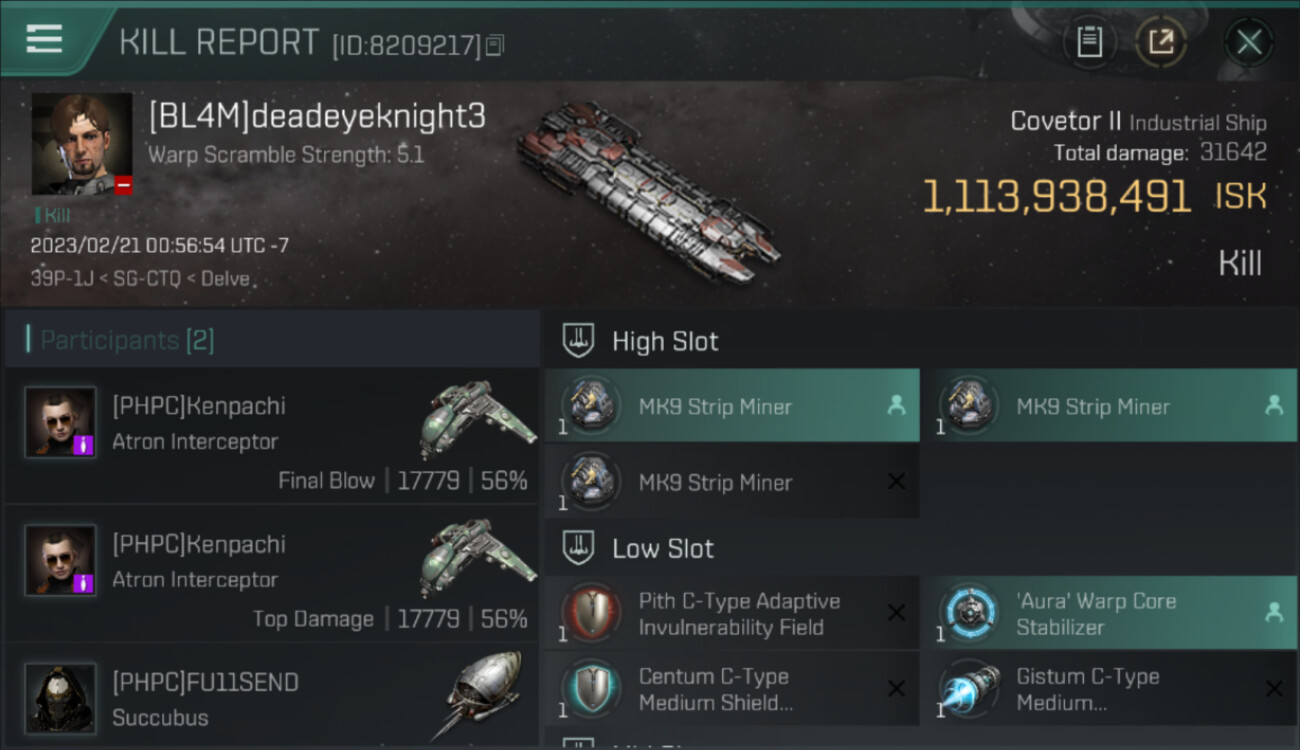This screenshot has height=750, width=1300.
Task: Click the clipboard report icon
Action: [1089, 42]
